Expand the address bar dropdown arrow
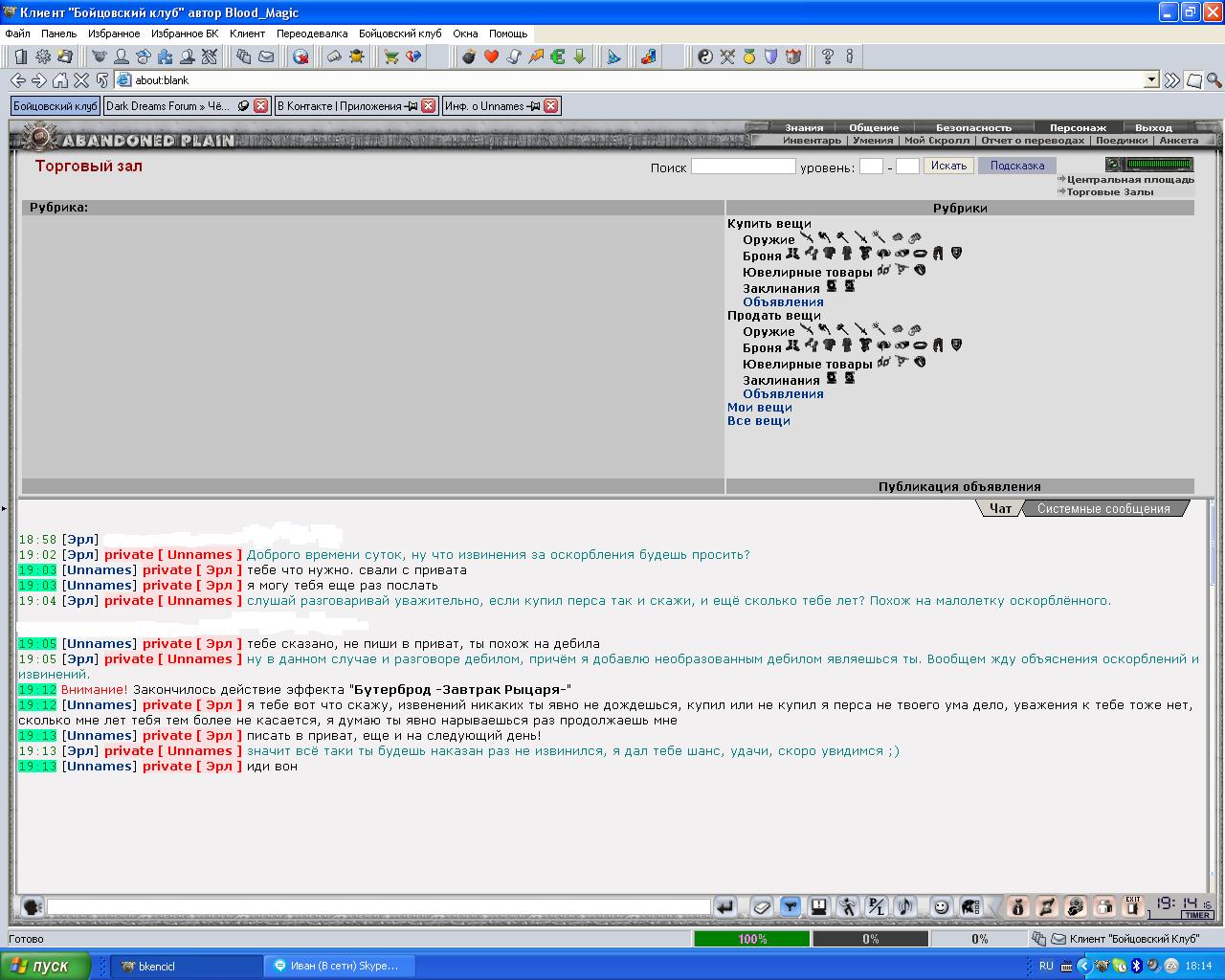The height and width of the screenshot is (980, 1225). click(x=1151, y=80)
